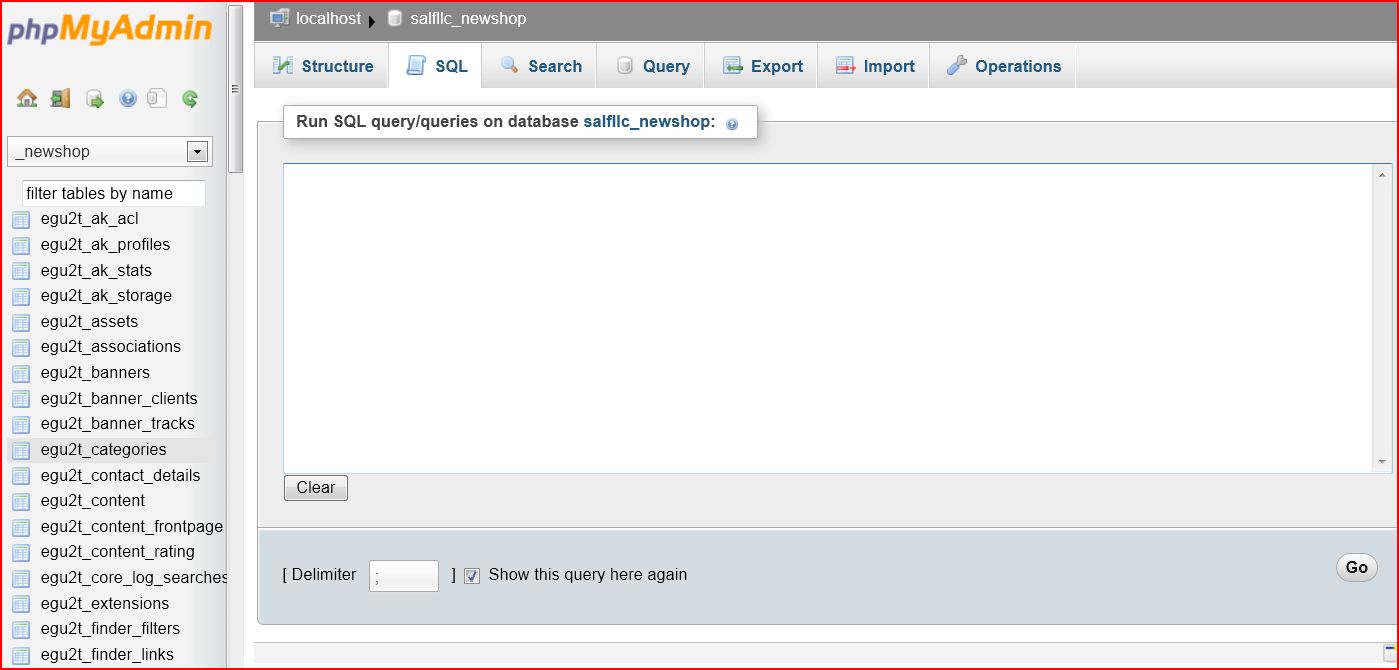Click the table icon beside egu2t_content_rating

pyautogui.click(x=21, y=552)
